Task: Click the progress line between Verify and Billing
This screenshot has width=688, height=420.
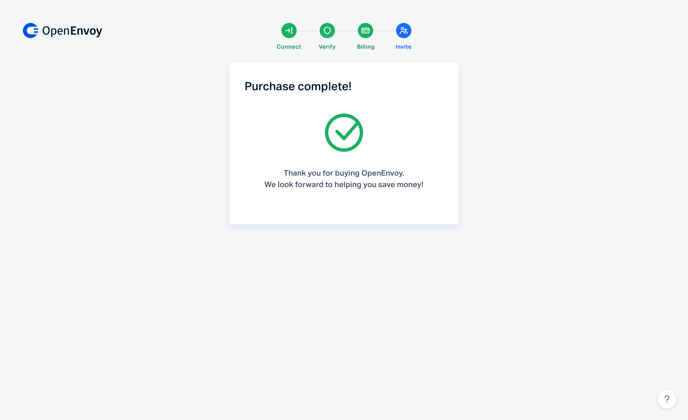Action: [346, 31]
